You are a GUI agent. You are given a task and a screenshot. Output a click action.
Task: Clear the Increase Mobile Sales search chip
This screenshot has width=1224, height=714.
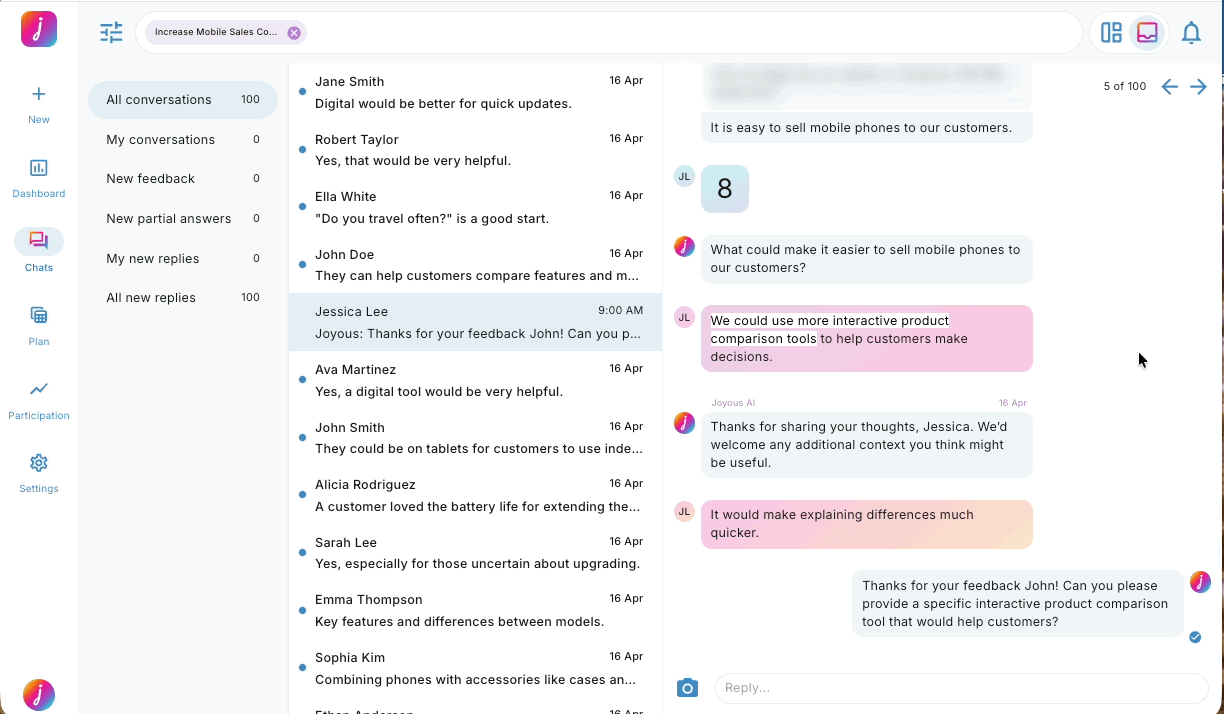[294, 32]
